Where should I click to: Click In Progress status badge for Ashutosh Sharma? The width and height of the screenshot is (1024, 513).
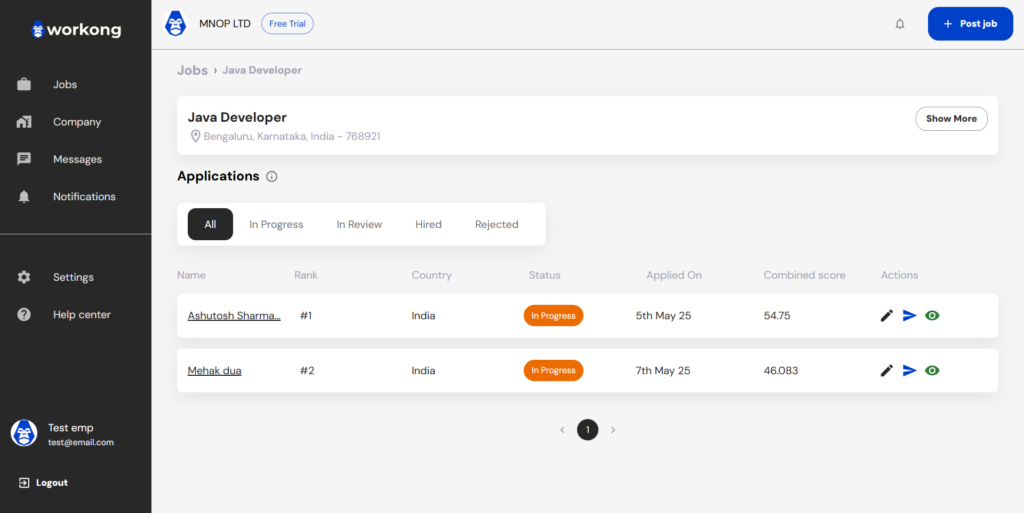tap(553, 316)
